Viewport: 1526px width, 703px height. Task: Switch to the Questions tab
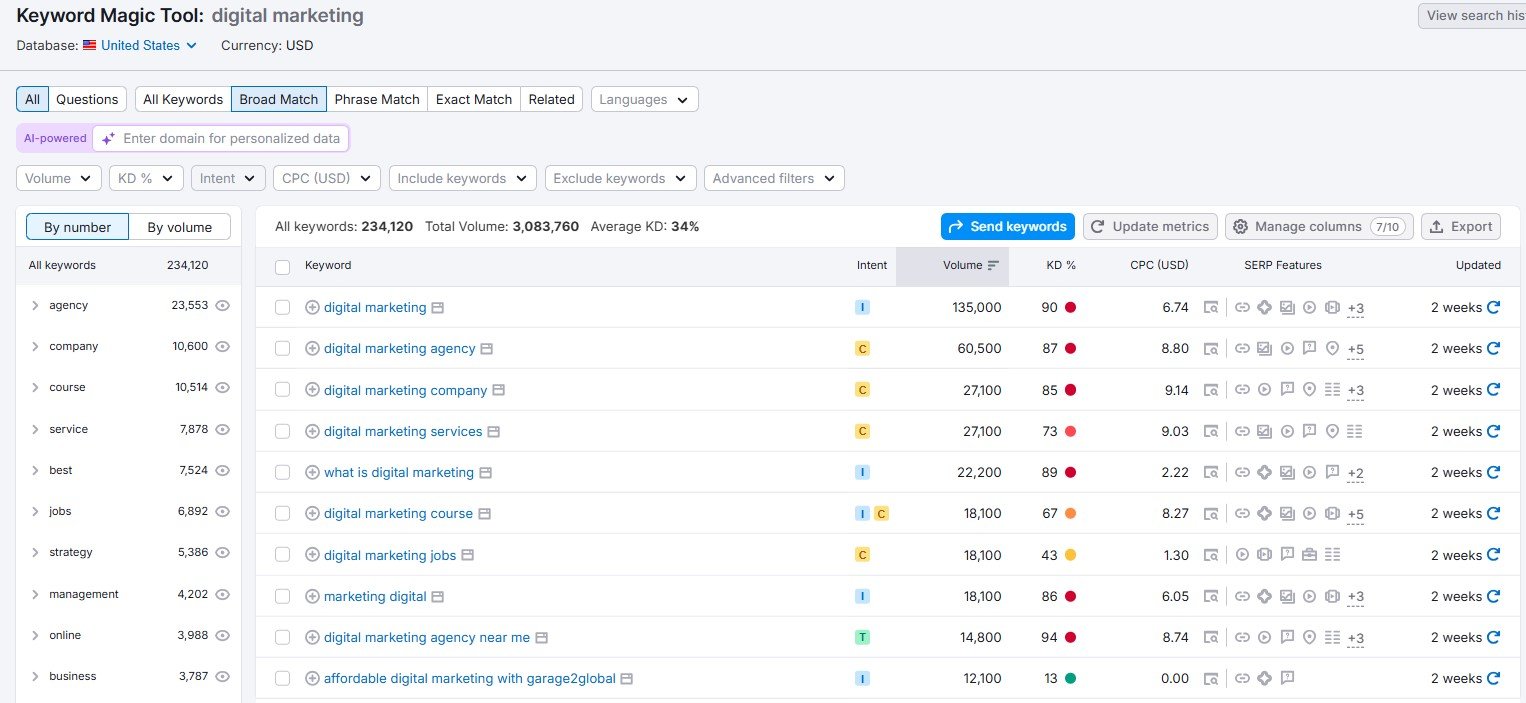[x=86, y=99]
